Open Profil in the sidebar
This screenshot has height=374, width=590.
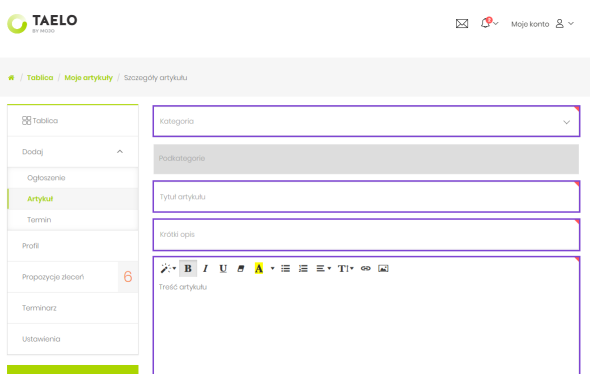tap(73, 246)
